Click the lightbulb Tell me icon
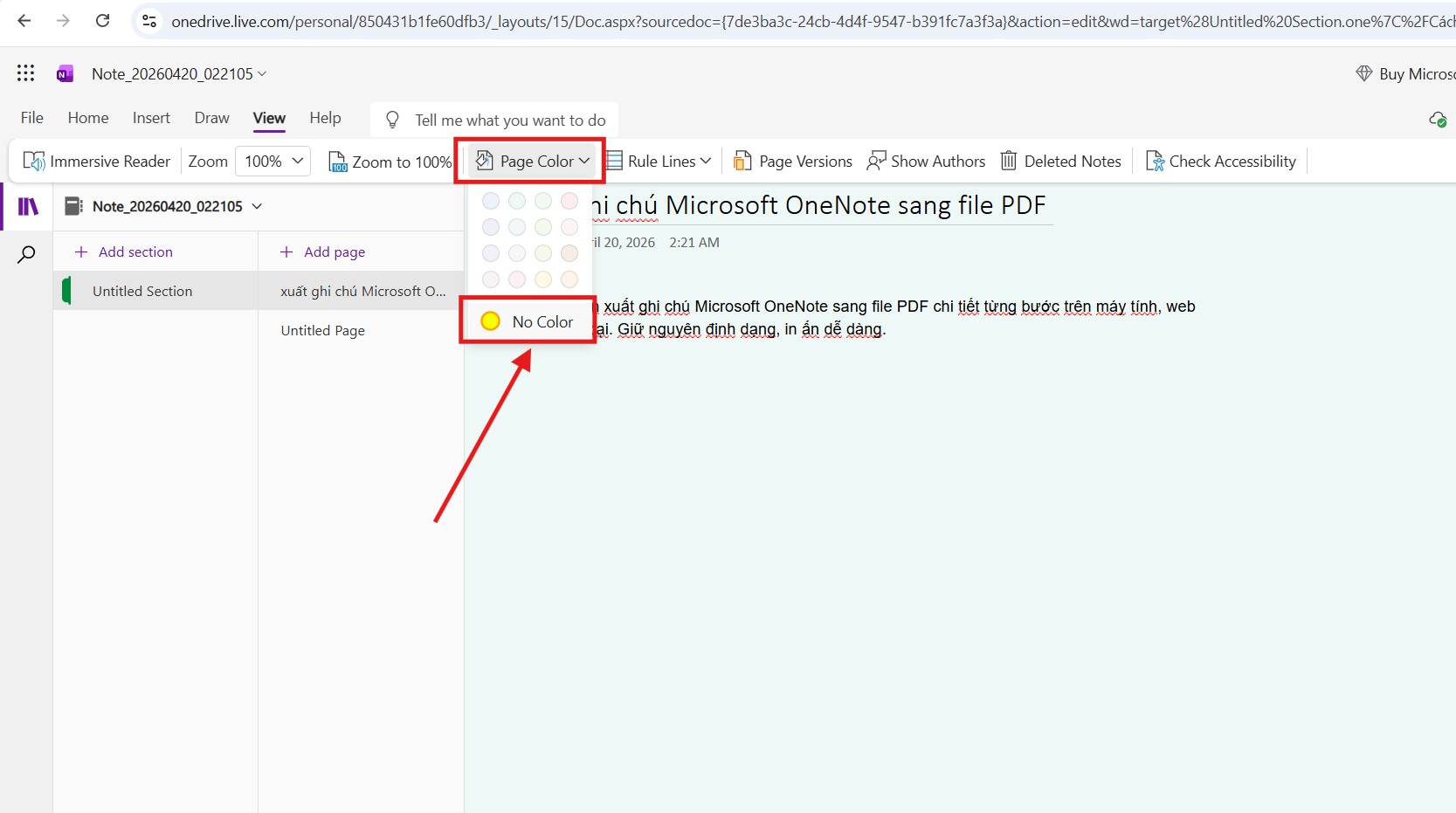The height and width of the screenshot is (813, 1456). pyautogui.click(x=392, y=120)
